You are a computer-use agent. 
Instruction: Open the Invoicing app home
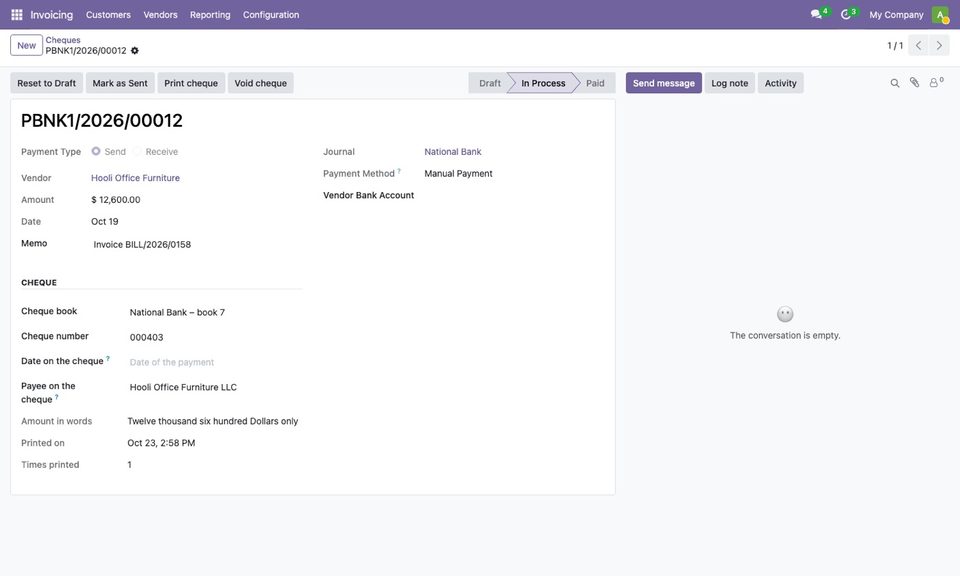pyautogui.click(x=51, y=15)
